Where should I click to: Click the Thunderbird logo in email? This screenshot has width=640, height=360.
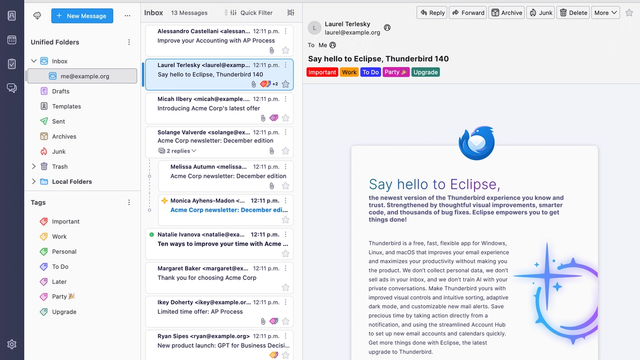(476, 143)
